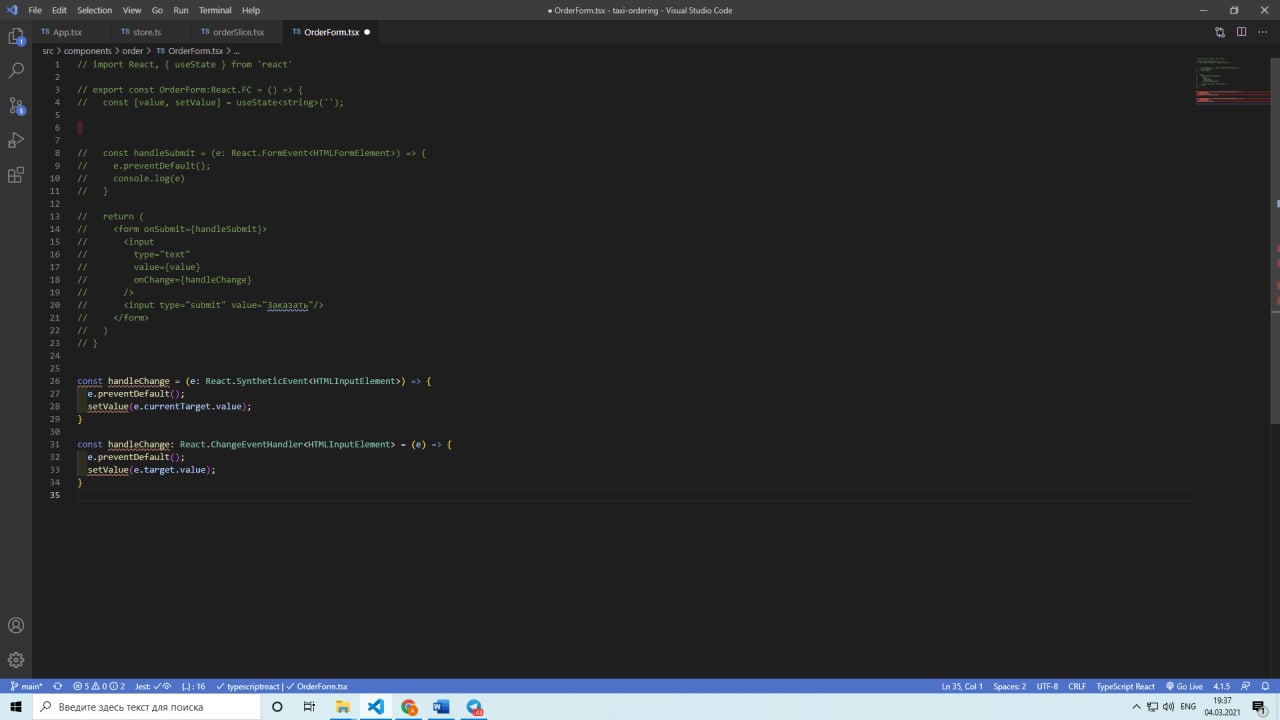Image resolution: width=1280 pixels, height=720 pixels.
Task: Open the Search view in activity bar
Action: [16, 71]
